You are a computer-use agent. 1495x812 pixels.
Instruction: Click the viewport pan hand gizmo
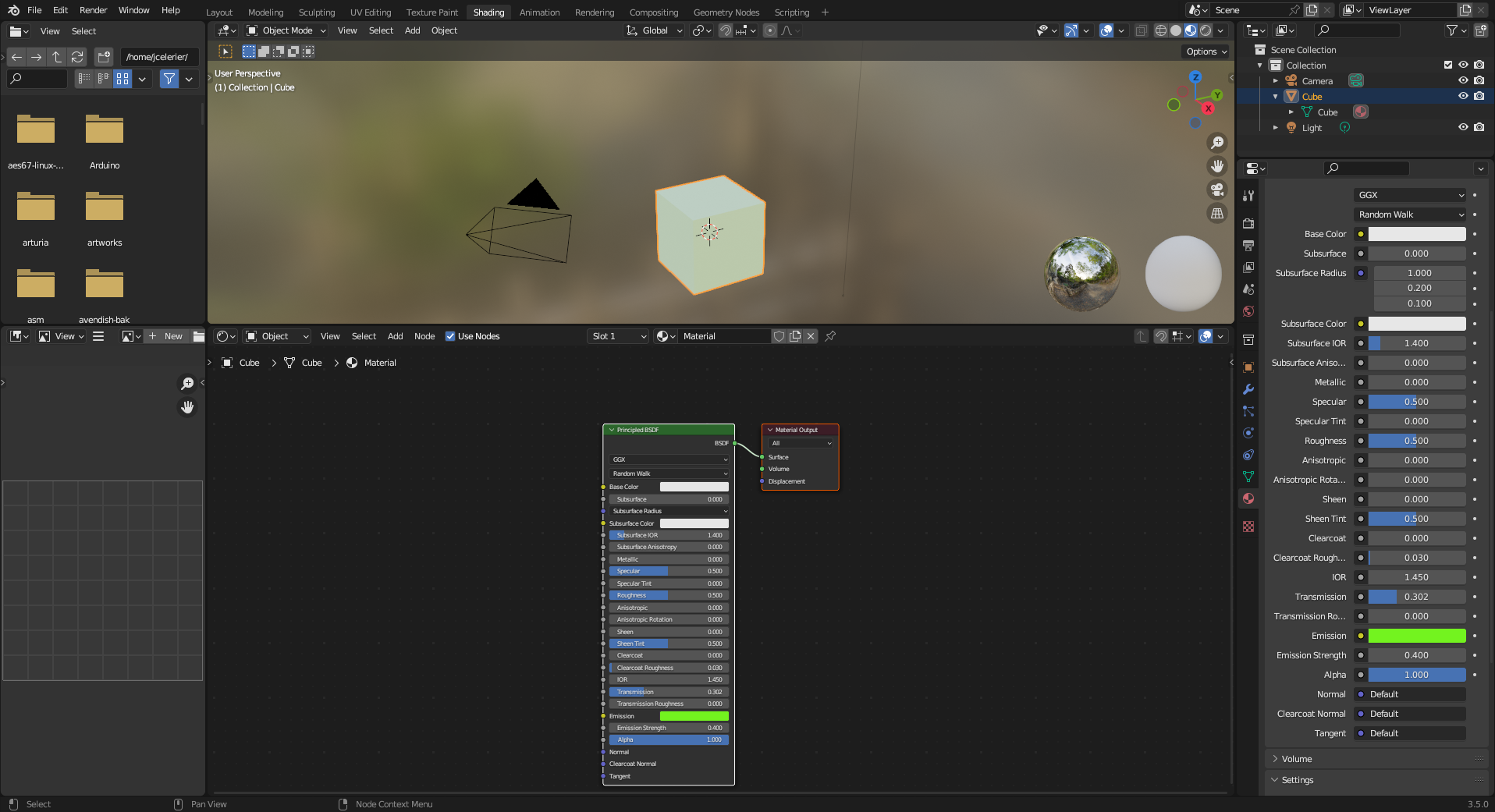coord(1216,166)
